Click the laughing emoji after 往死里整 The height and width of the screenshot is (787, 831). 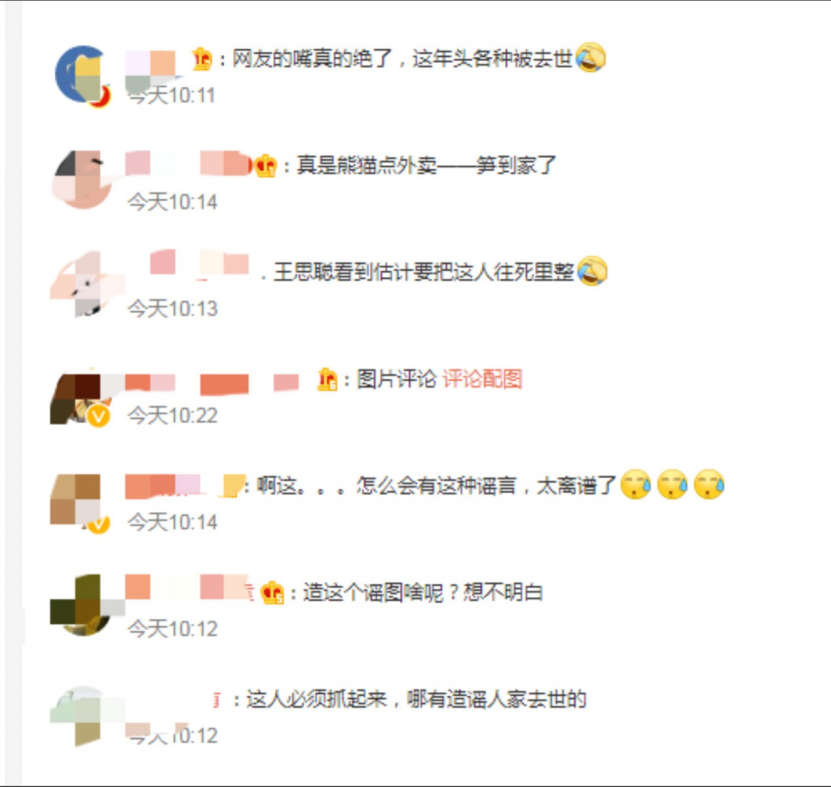592,271
